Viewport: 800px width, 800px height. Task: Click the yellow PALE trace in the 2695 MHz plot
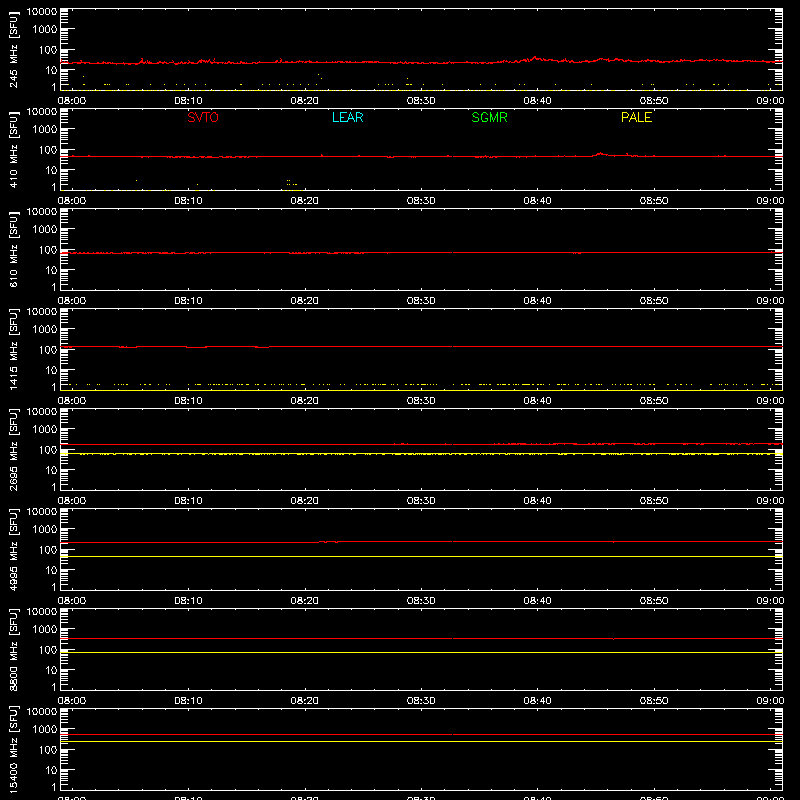[421, 454]
